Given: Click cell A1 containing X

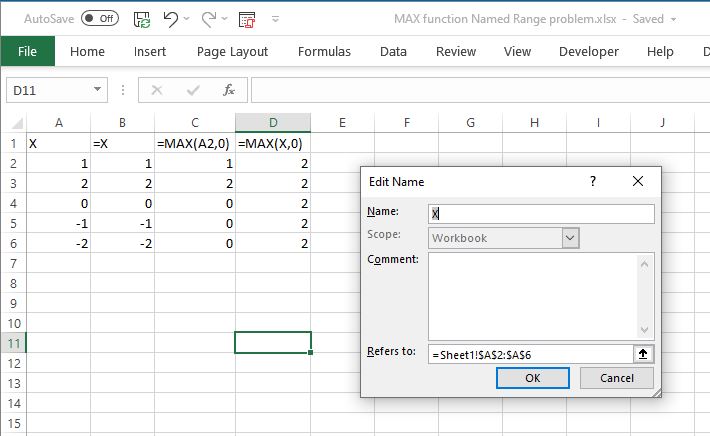Looking at the screenshot, I should click(58, 144).
